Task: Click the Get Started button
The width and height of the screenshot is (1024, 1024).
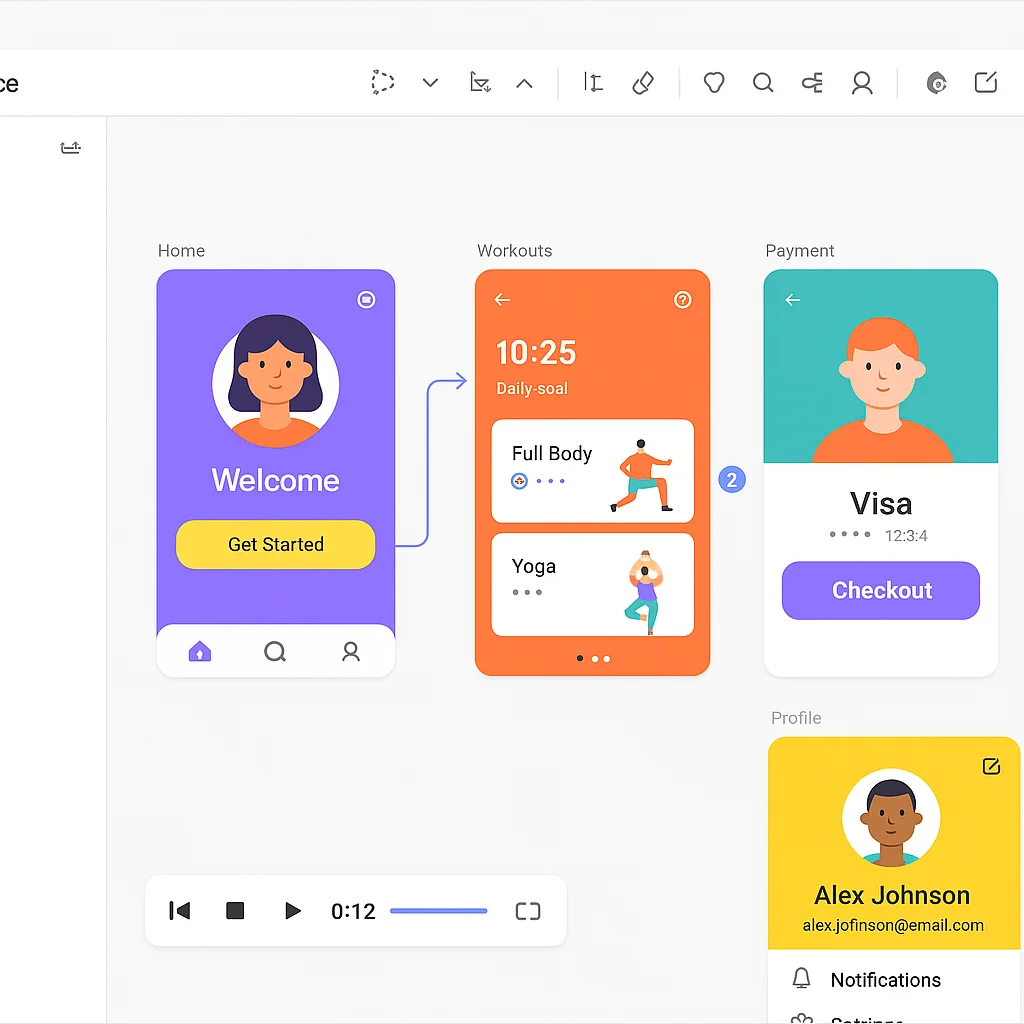Action: click(275, 544)
